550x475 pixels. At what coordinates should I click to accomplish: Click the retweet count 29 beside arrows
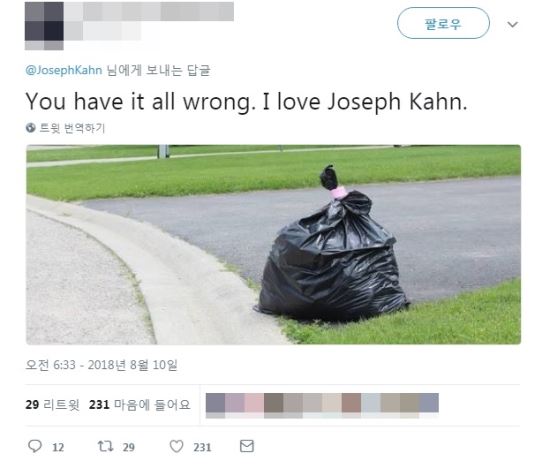(x=129, y=447)
